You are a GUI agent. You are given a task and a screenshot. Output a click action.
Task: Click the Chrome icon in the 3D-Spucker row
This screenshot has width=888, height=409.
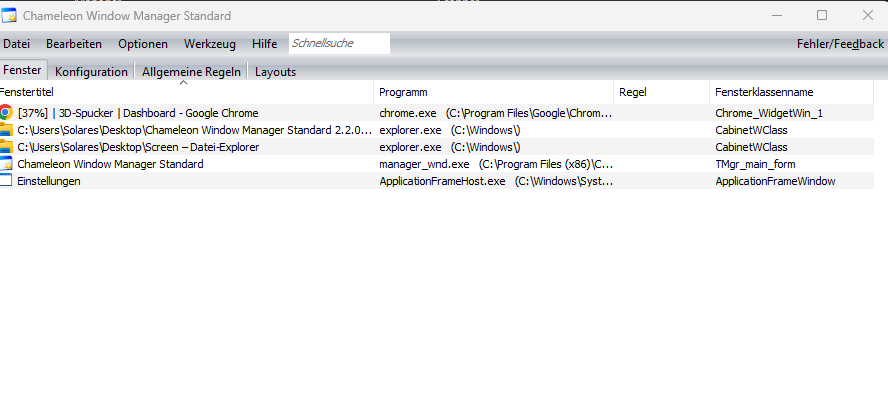[x=6, y=113]
